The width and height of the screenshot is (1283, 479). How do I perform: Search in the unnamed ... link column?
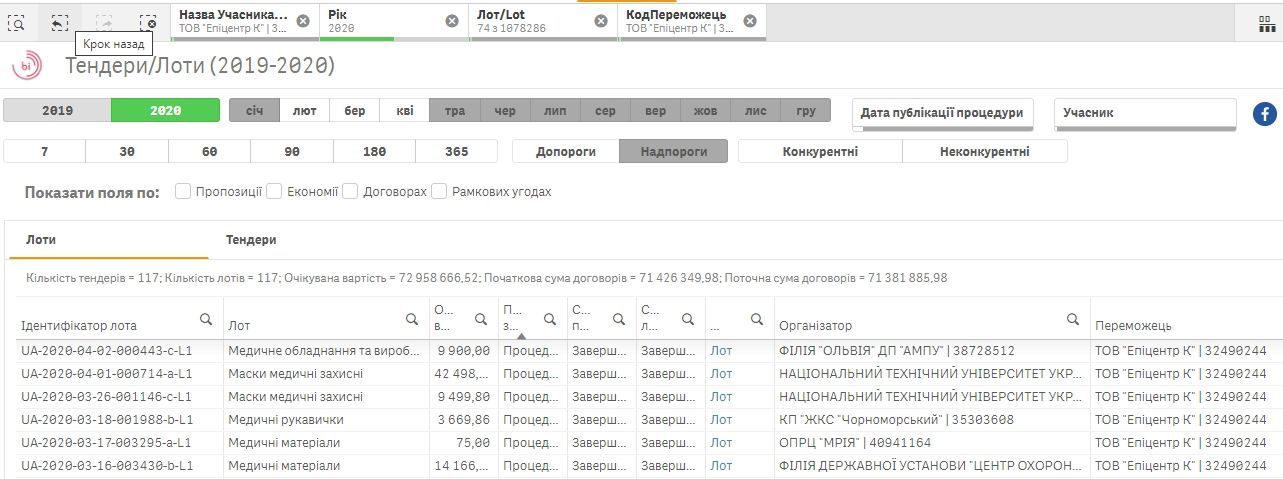coord(756,319)
